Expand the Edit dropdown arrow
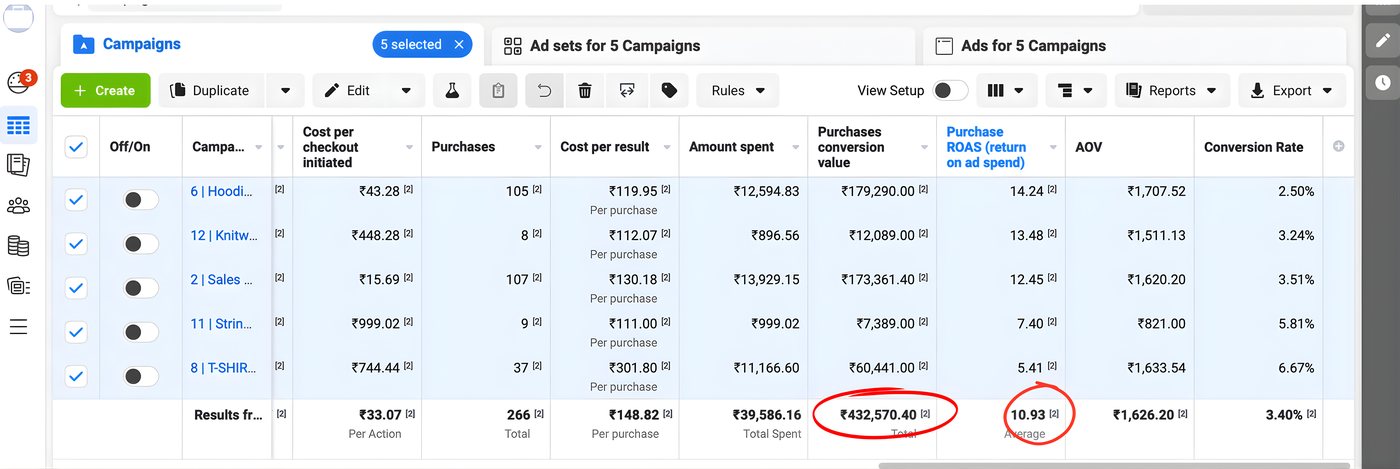The image size is (1400, 469). [406, 90]
